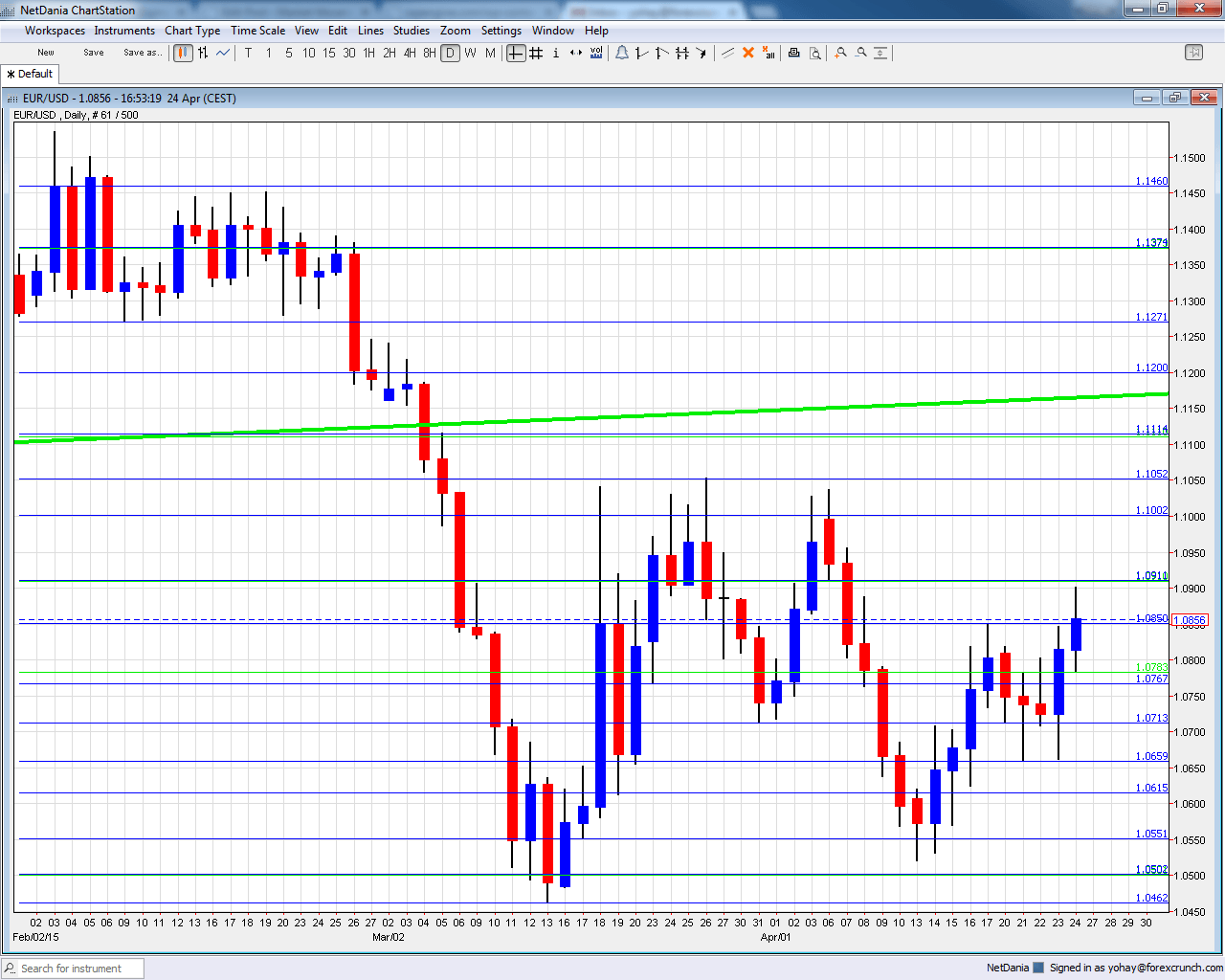The height and width of the screenshot is (980, 1225).
Task: Open the Instruments menu
Action: [x=124, y=31]
